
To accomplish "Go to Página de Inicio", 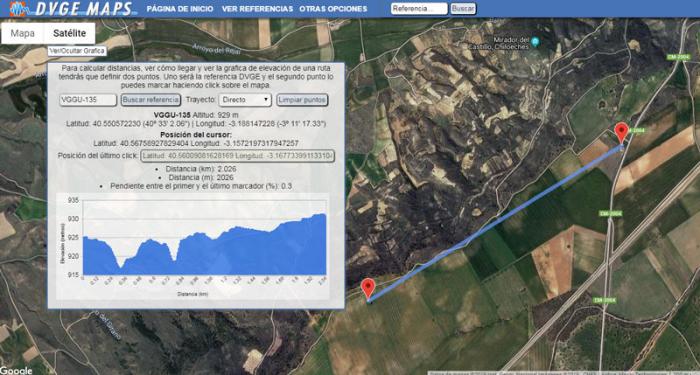I will (180, 9).
